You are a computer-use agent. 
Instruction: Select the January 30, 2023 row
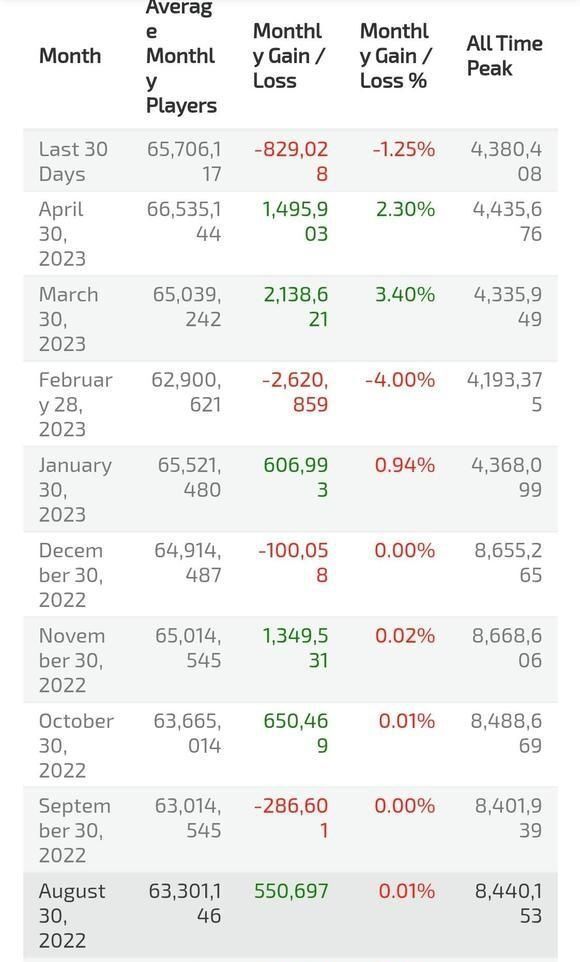pos(290,490)
